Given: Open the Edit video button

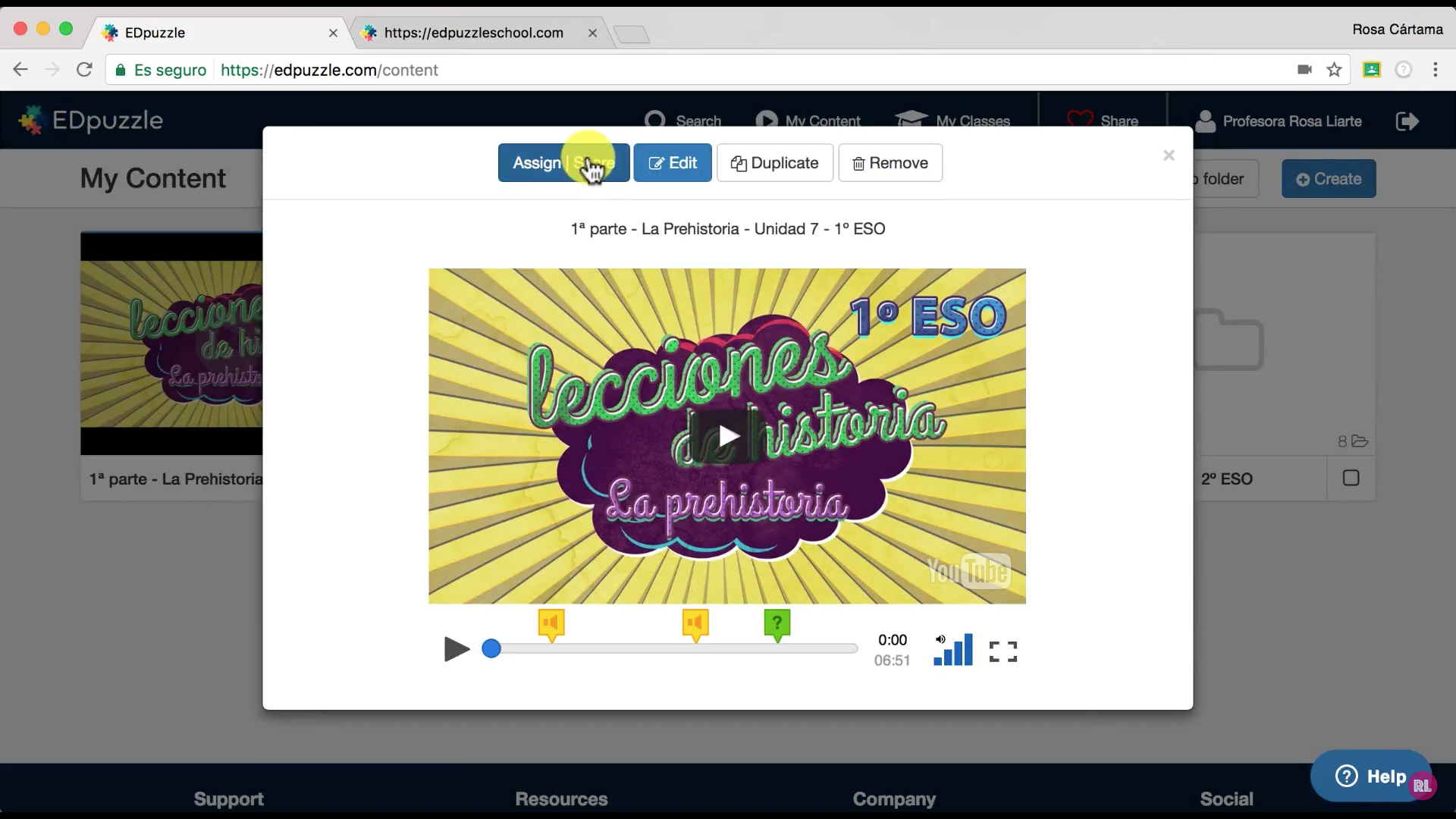Looking at the screenshot, I should (x=673, y=163).
